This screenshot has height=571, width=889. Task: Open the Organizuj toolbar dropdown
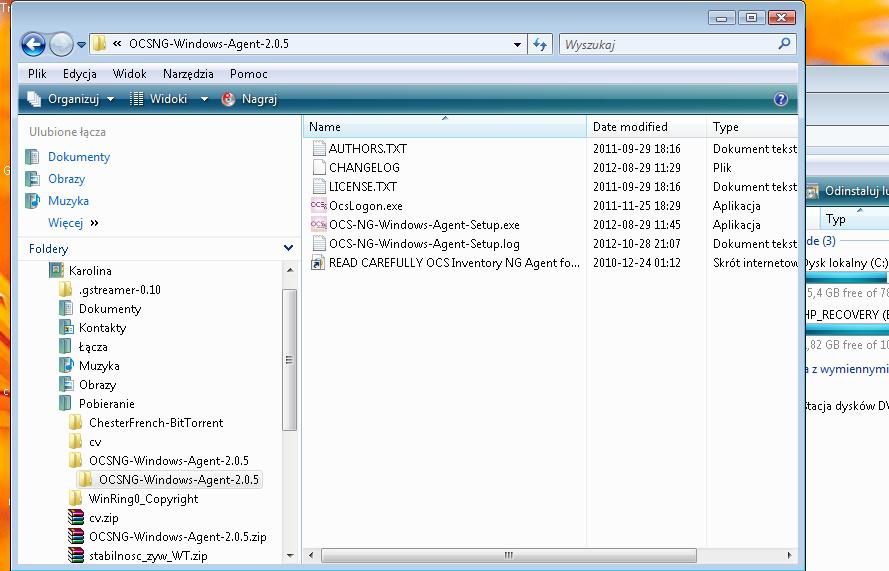tap(71, 99)
